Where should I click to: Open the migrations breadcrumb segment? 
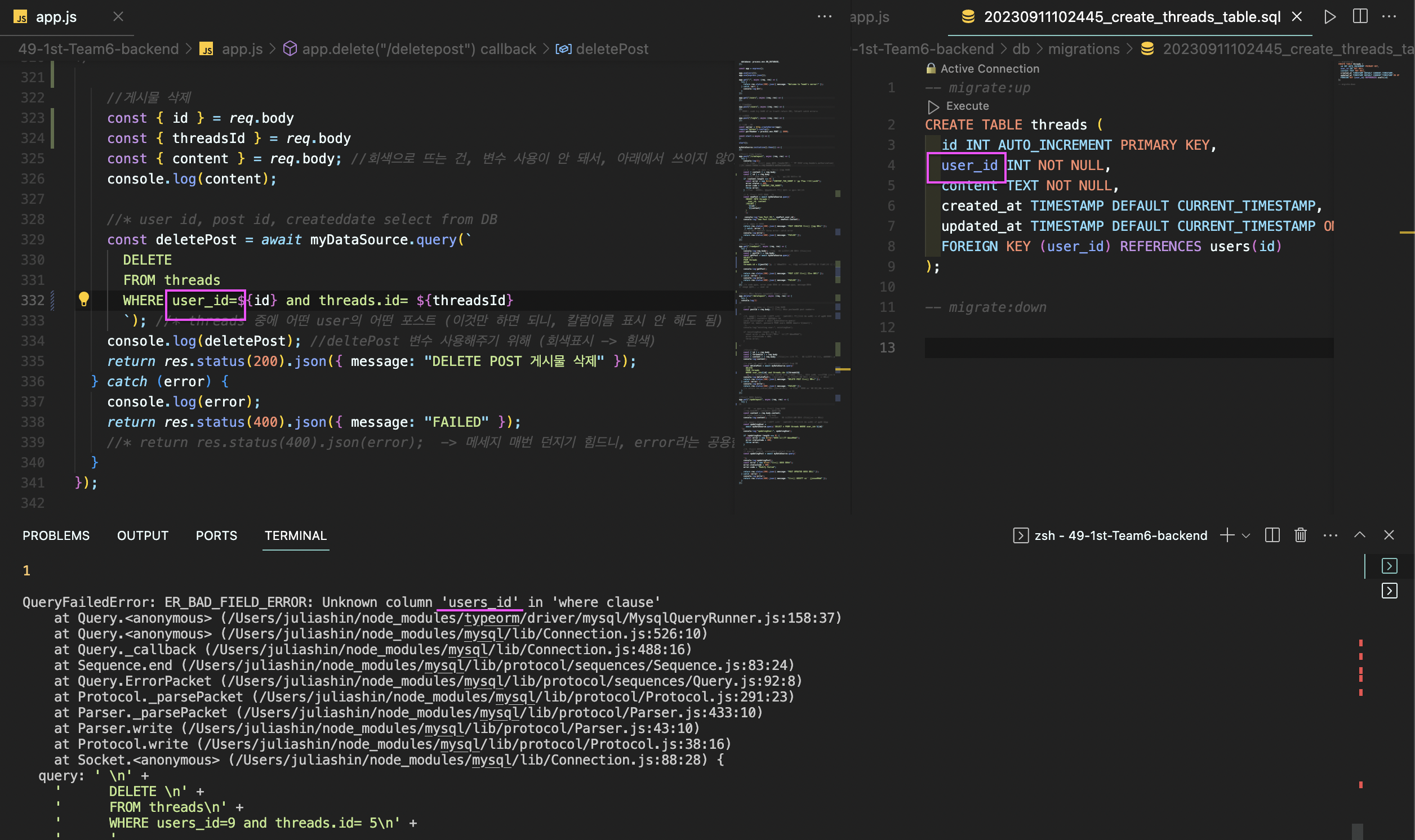[1083, 49]
